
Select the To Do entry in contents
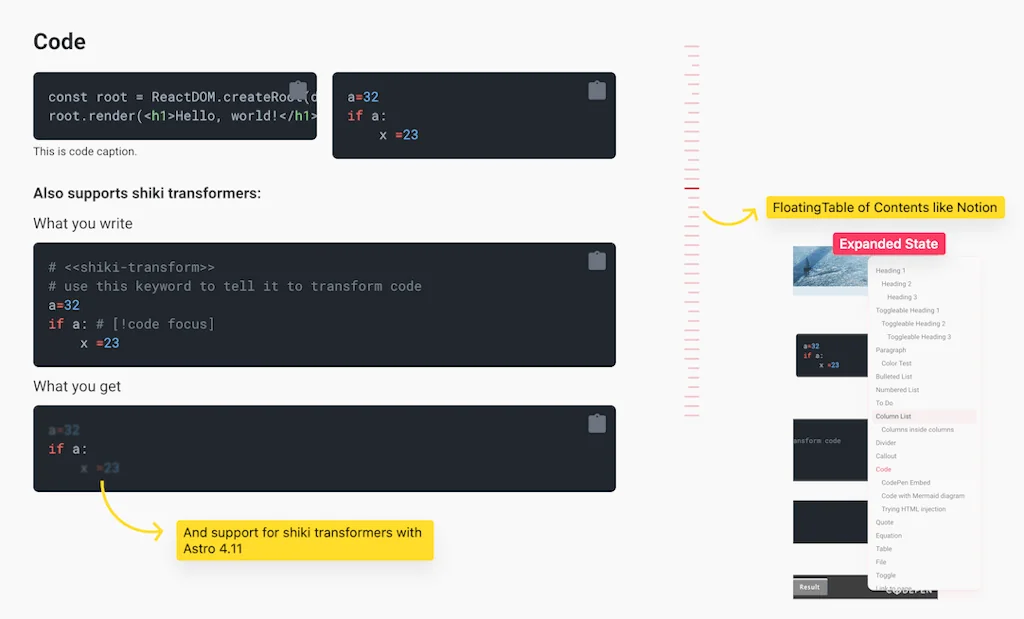(883, 402)
